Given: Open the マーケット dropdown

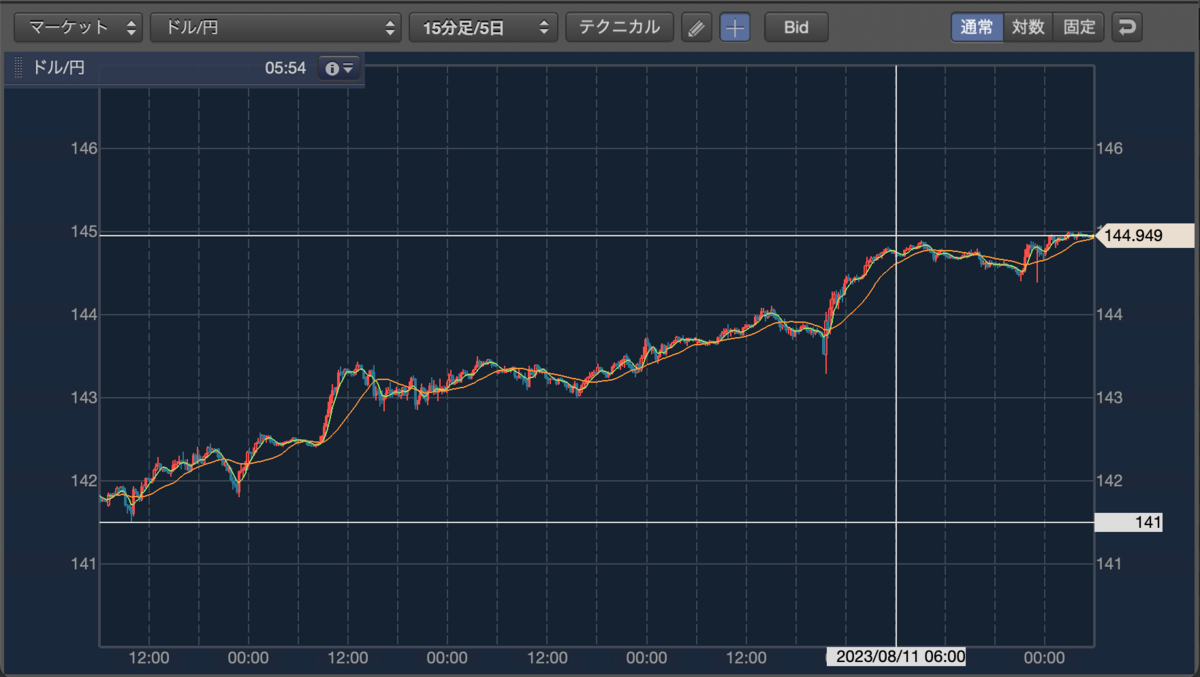Looking at the screenshot, I should (x=78, y=27).
